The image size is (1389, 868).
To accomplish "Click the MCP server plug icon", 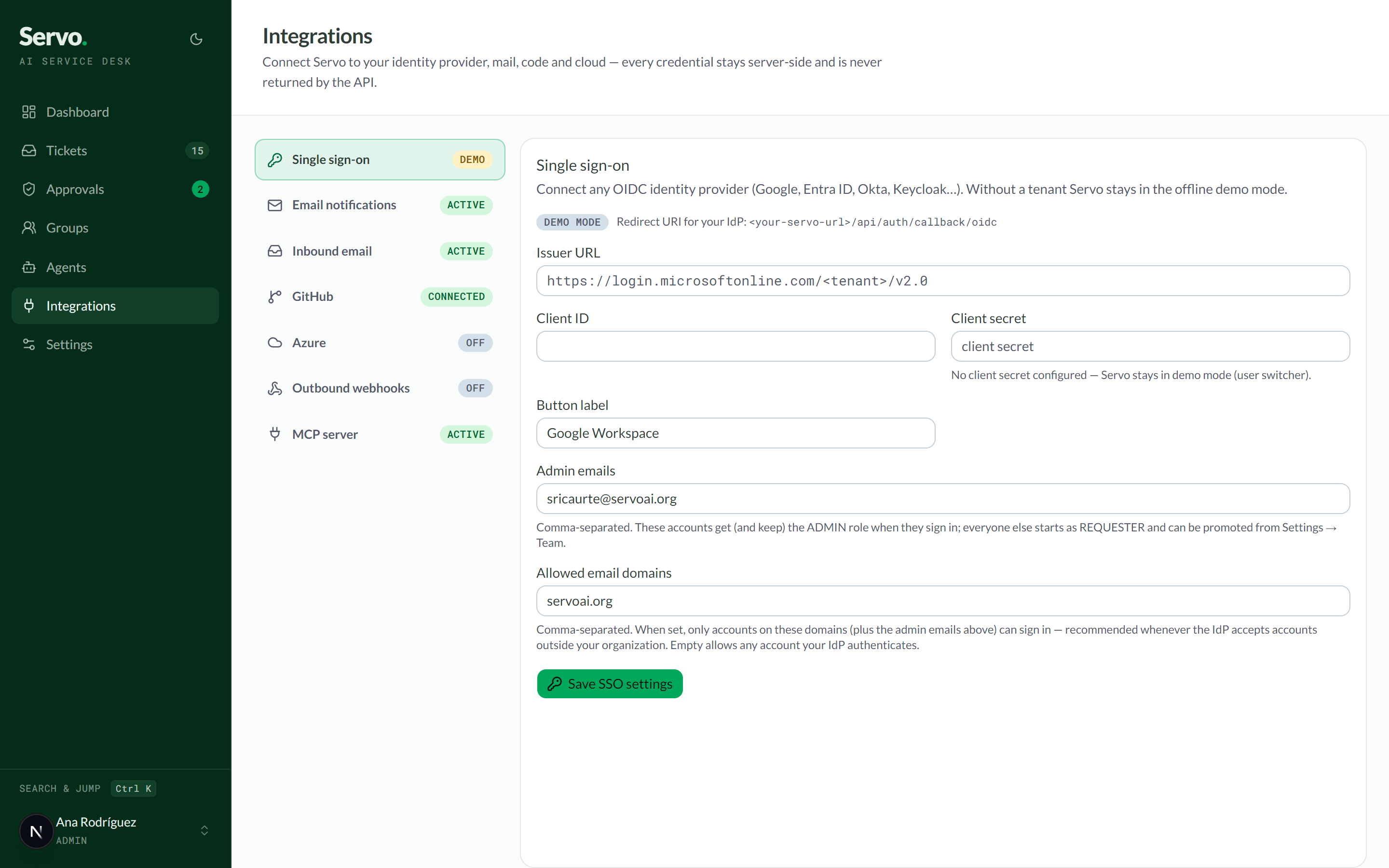I will pos(275,434).
